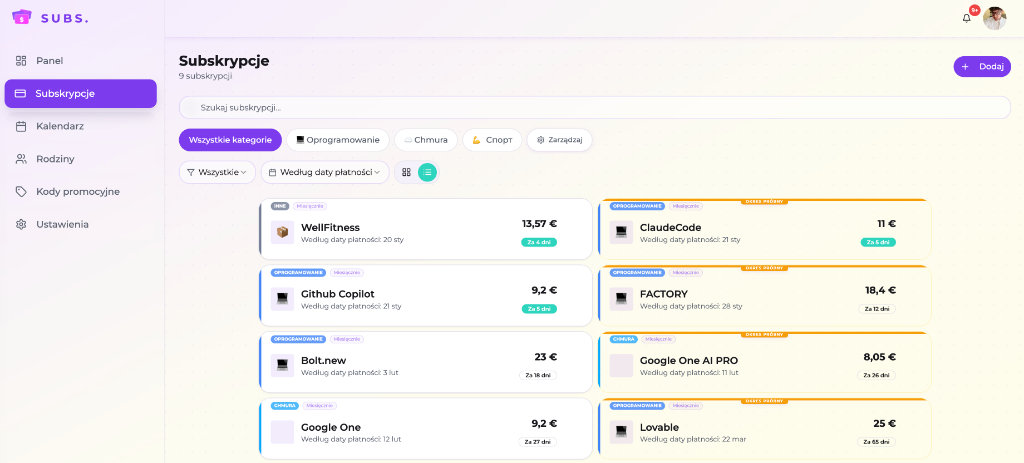
Task: Click the Za 18 dni badge
Action: [x=538, y=375]
